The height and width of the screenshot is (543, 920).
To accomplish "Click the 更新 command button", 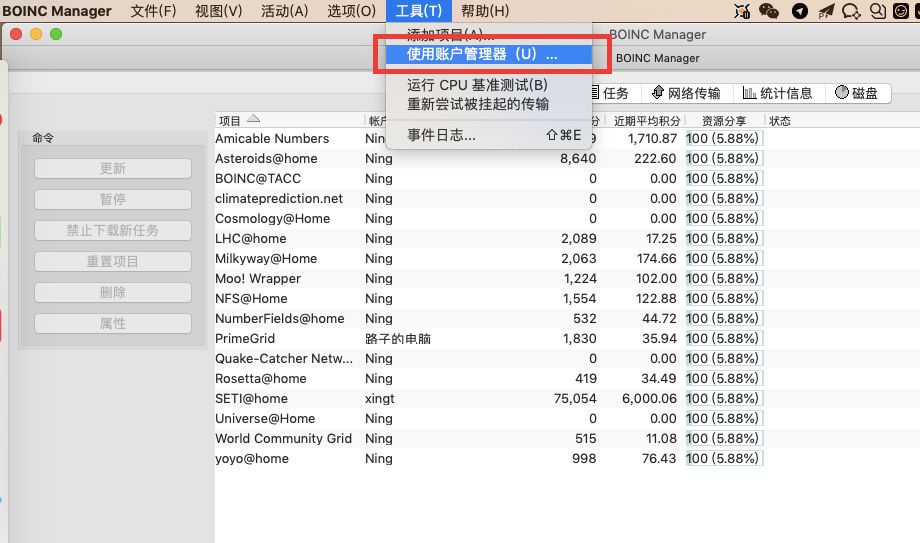I will (x=113, y=168).
